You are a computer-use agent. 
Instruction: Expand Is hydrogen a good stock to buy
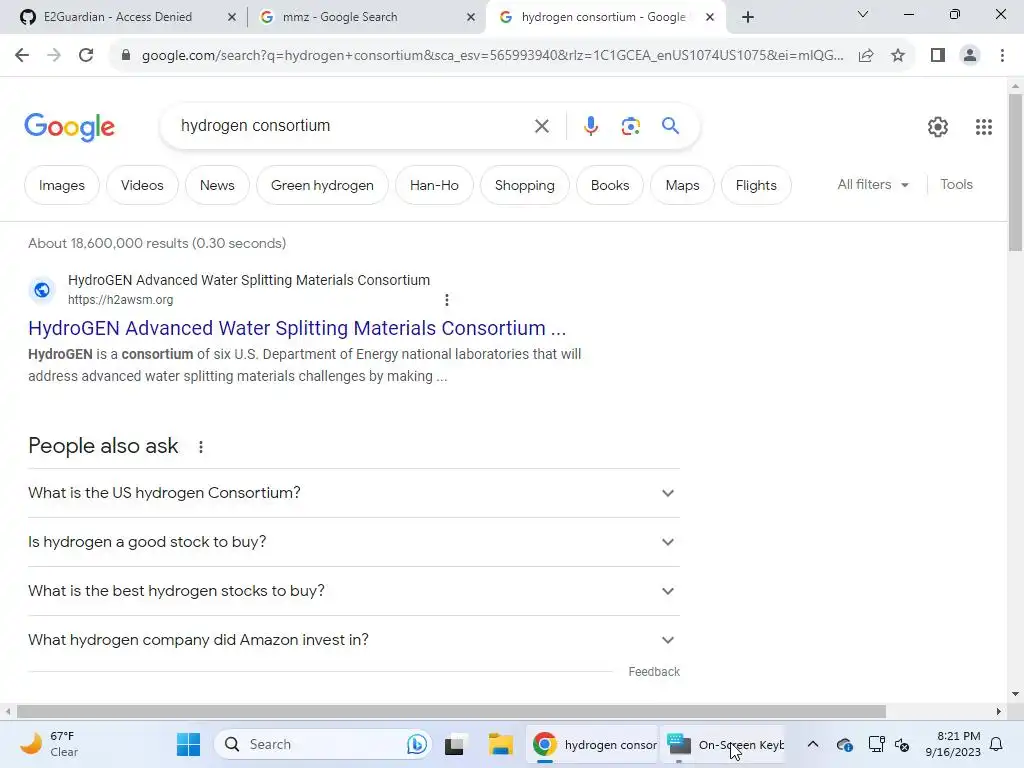[x=354, y=542]
